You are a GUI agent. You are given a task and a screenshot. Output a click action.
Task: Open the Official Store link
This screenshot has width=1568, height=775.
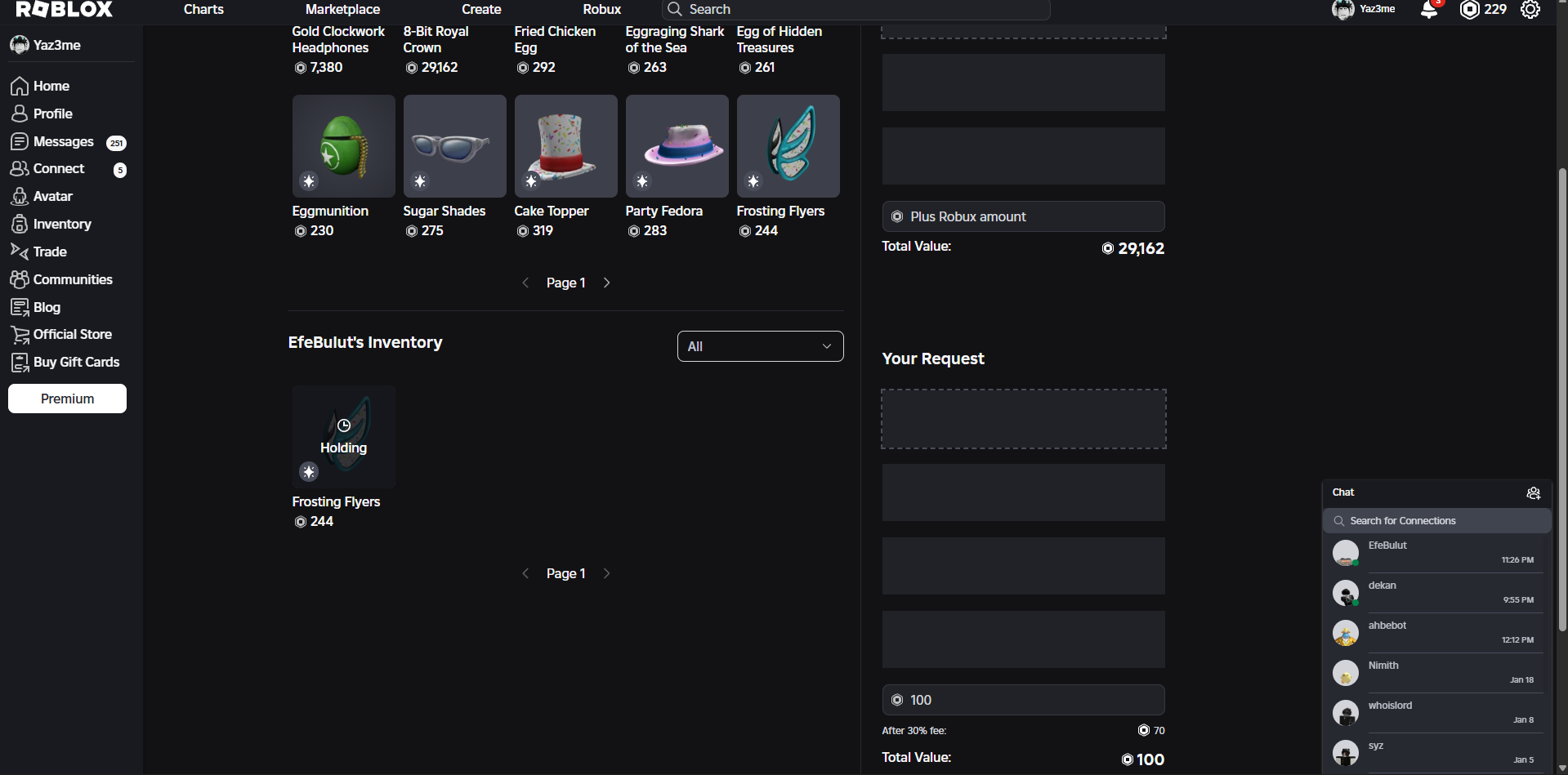pos(73,334)
